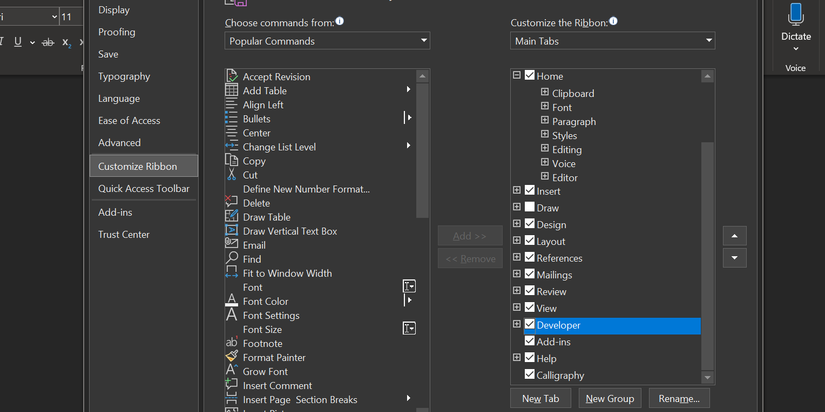Toggle the Developer tab checkbox

click(530, 325)
